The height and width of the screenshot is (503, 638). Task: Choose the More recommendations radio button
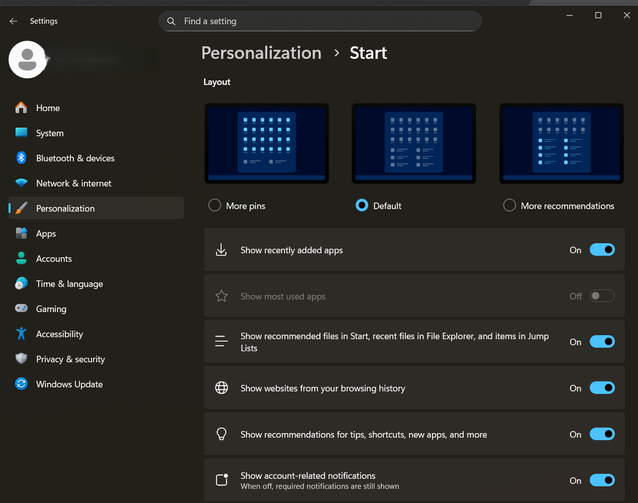tap(510, 206)
